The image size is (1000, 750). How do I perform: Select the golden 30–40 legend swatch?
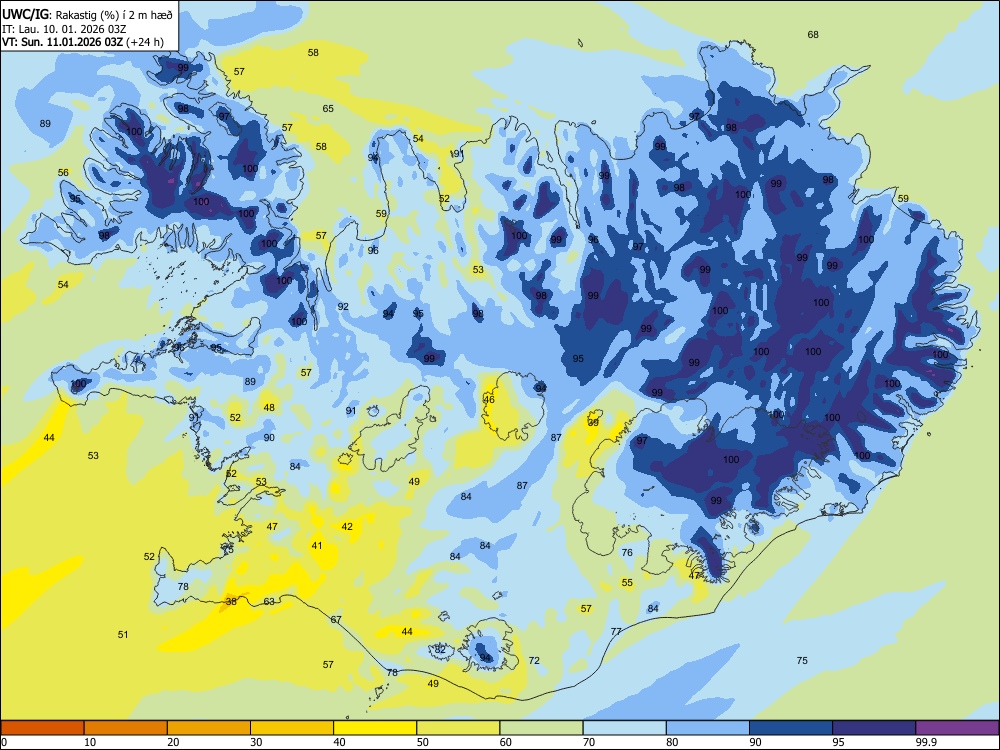tap(292, 728)
